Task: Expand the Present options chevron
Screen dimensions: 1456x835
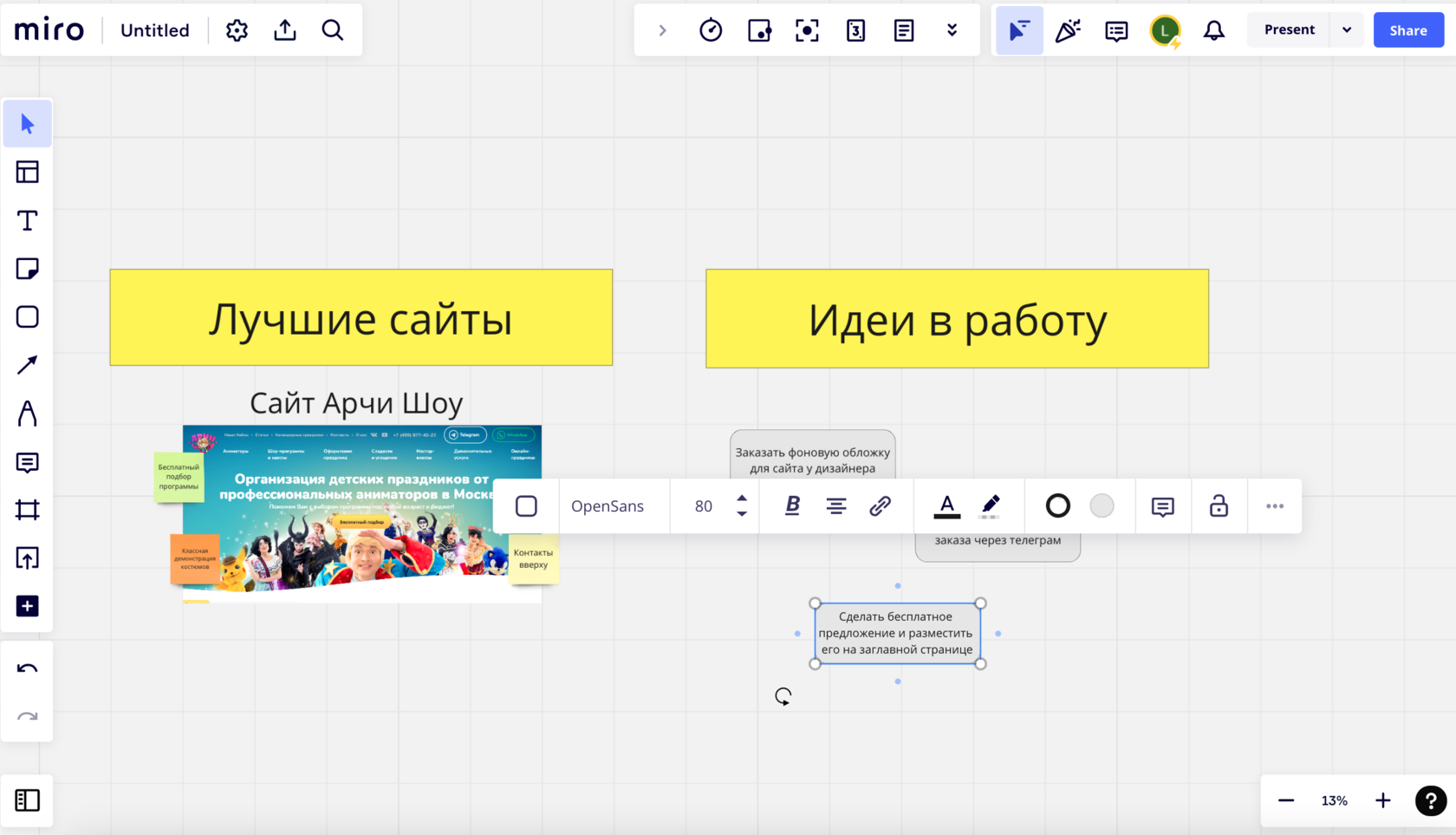Action: coord(1346,29)
